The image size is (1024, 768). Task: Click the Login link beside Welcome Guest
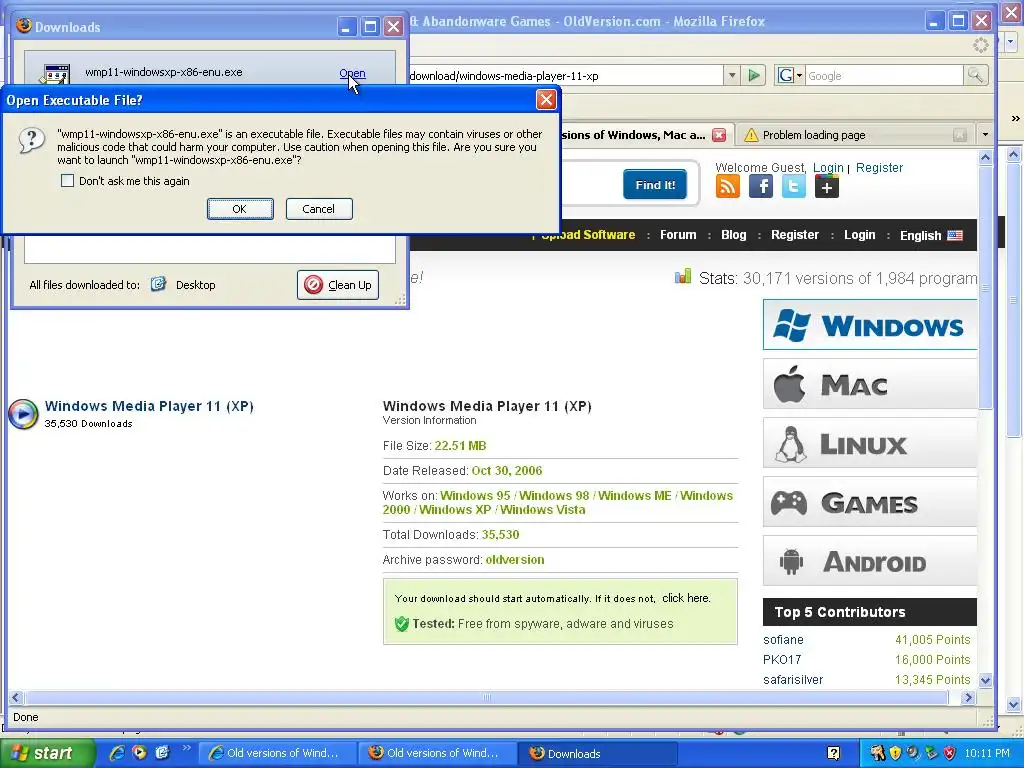click(828, 168)
